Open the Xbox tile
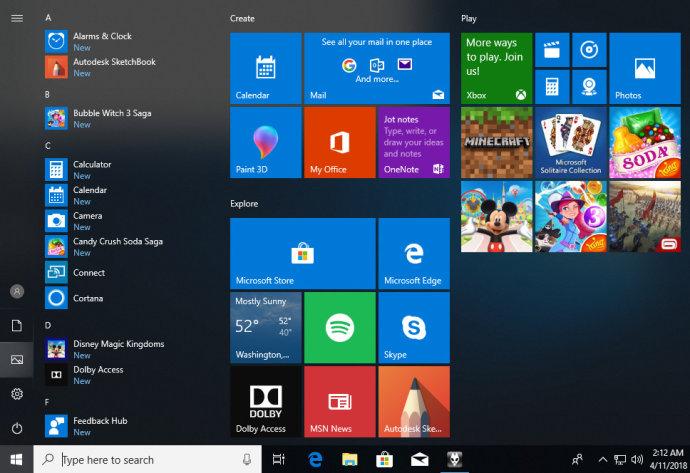This screenshot has width=690, height=473. (496, 68)
